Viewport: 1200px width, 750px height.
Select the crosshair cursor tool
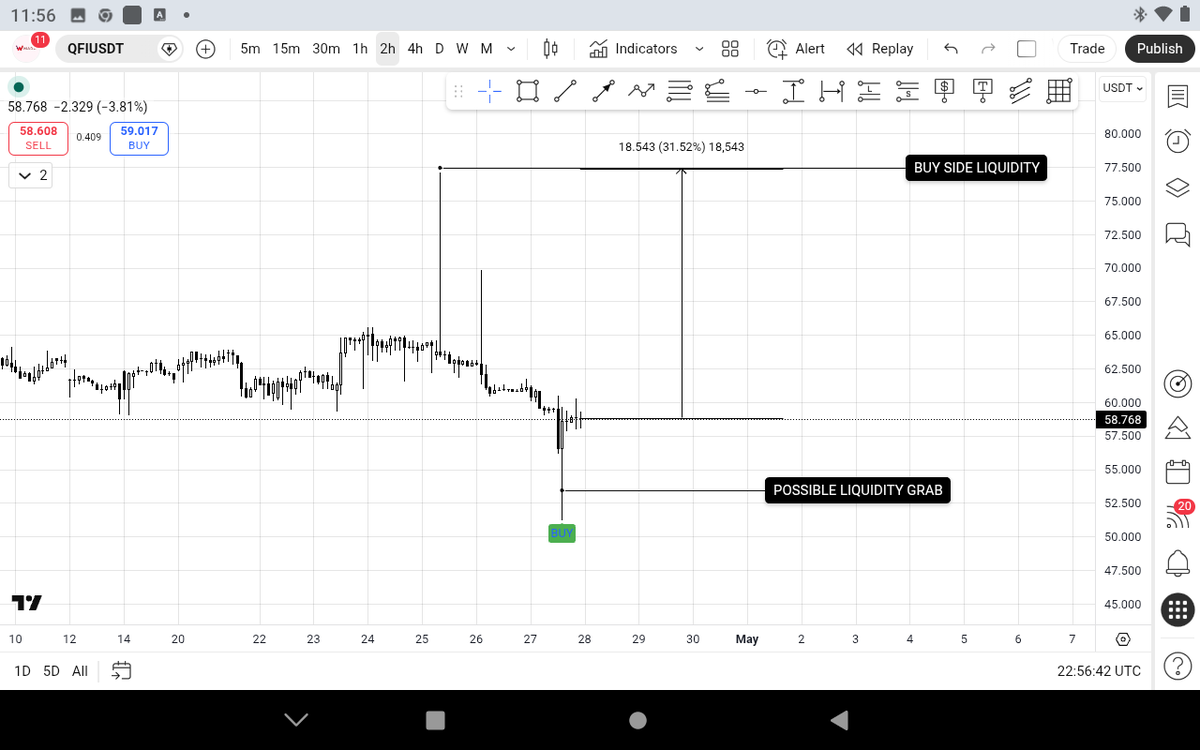click(x=490, y=91)
